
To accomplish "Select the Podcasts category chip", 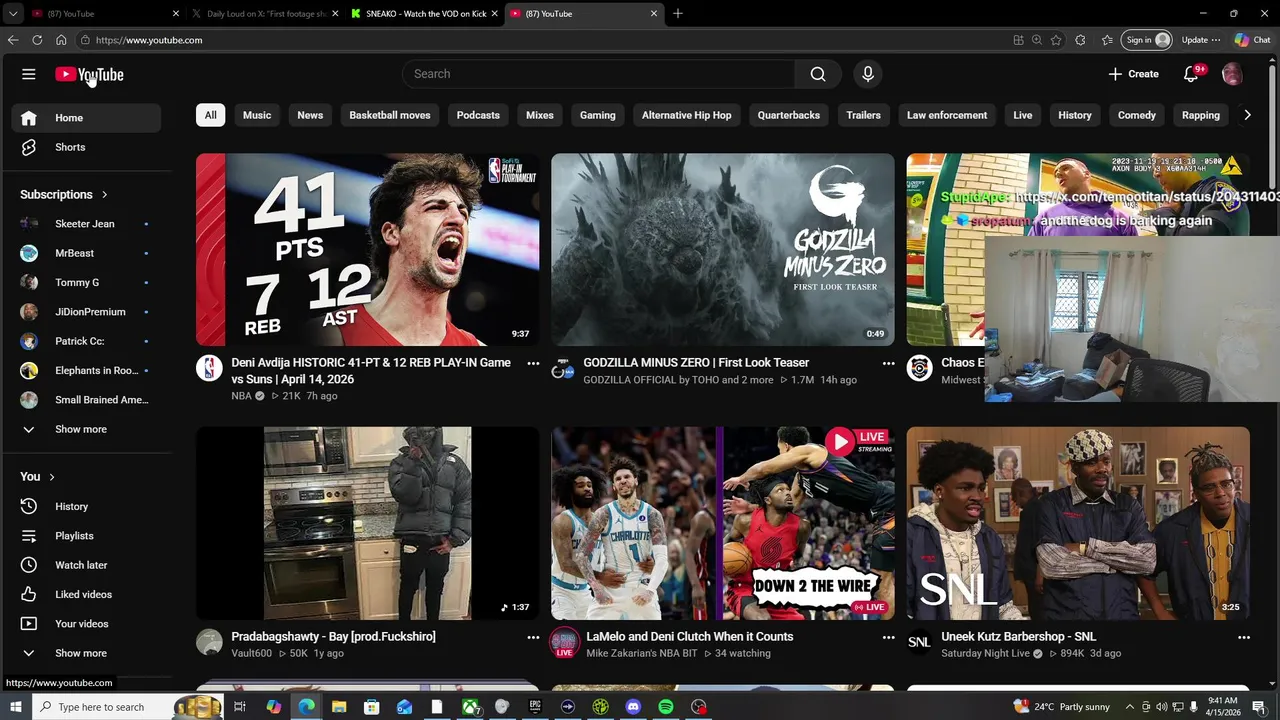I will point(478,115).
